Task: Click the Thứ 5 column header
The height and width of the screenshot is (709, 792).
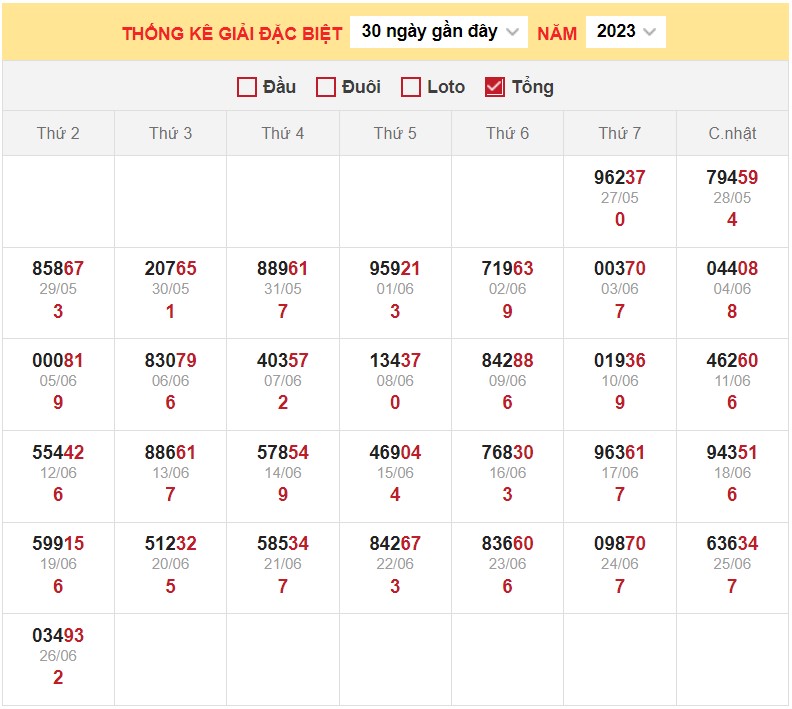Action: [x=395, y=133]
